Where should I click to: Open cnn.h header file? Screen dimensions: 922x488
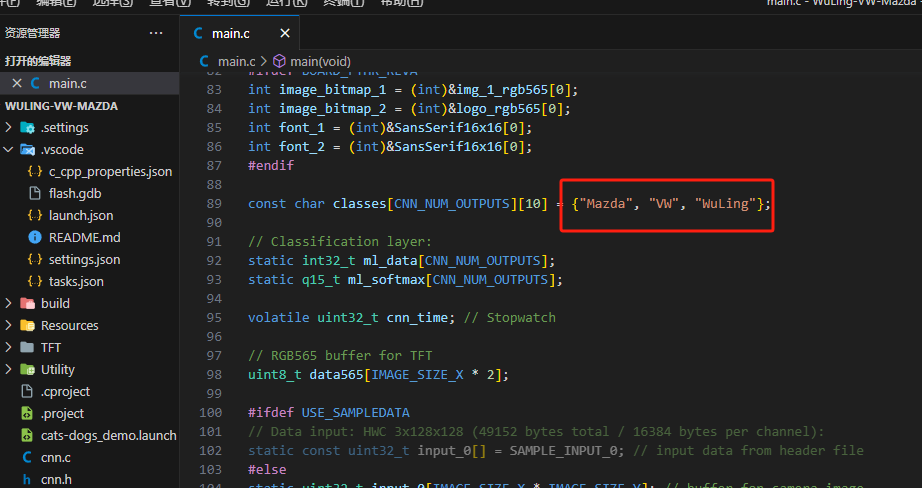point(56,479)
